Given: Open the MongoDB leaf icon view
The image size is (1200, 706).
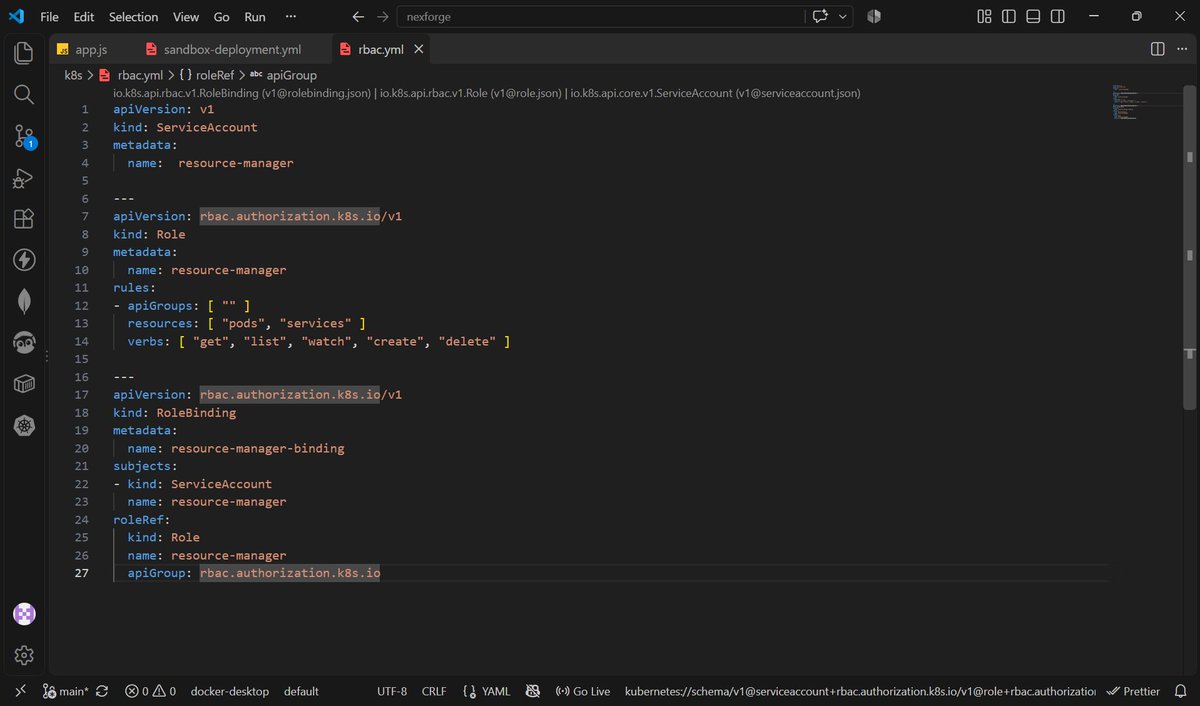Looking at the screenshot, I should (24, 301).
